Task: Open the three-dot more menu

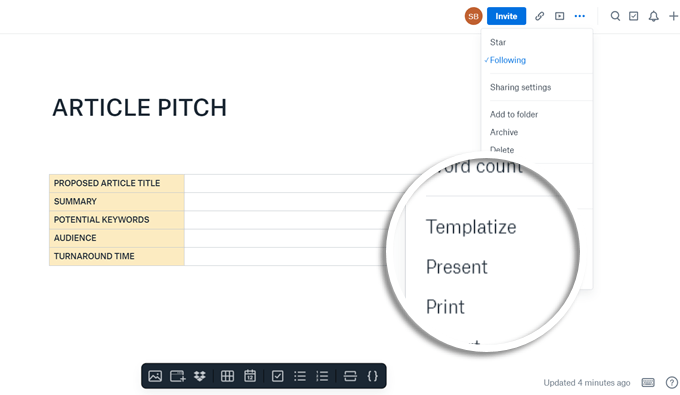Action: pos(579,16)
